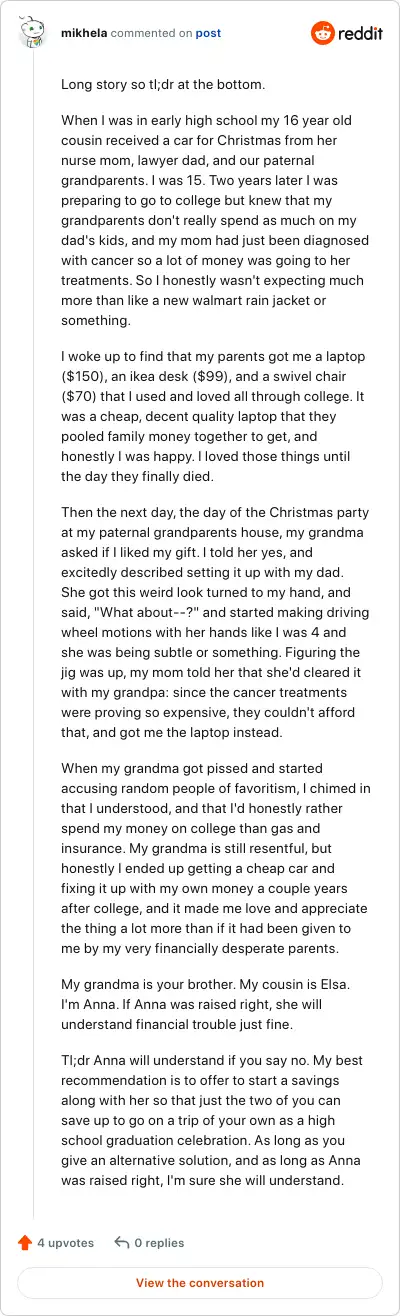Open the blue "post" link
Image resolution: width=400 pixels, height=1316 pixels.
[208, 33]
